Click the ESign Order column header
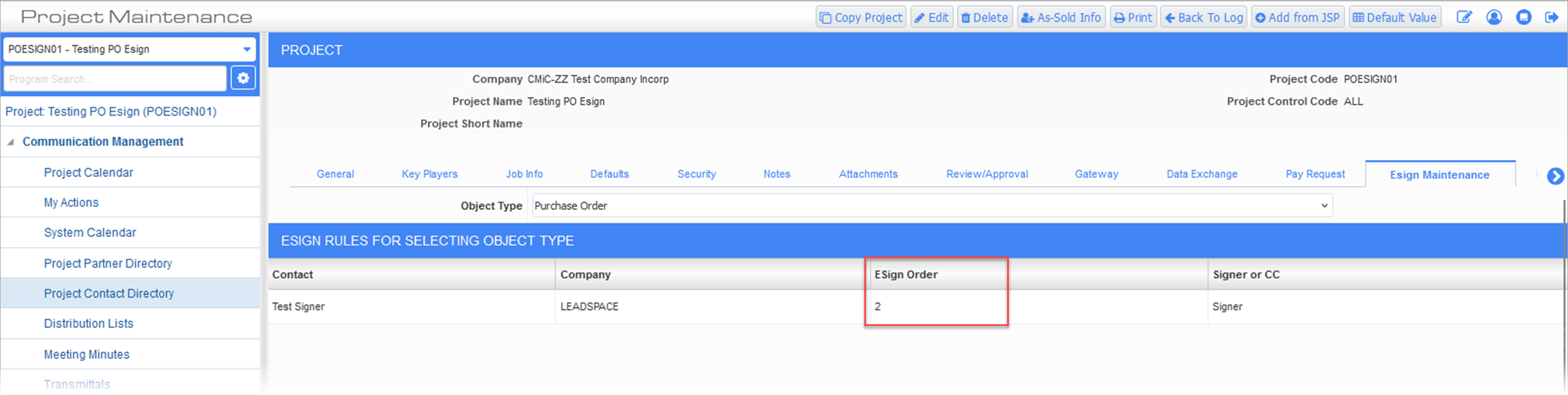1568x395 pixels. [1039, 274]
